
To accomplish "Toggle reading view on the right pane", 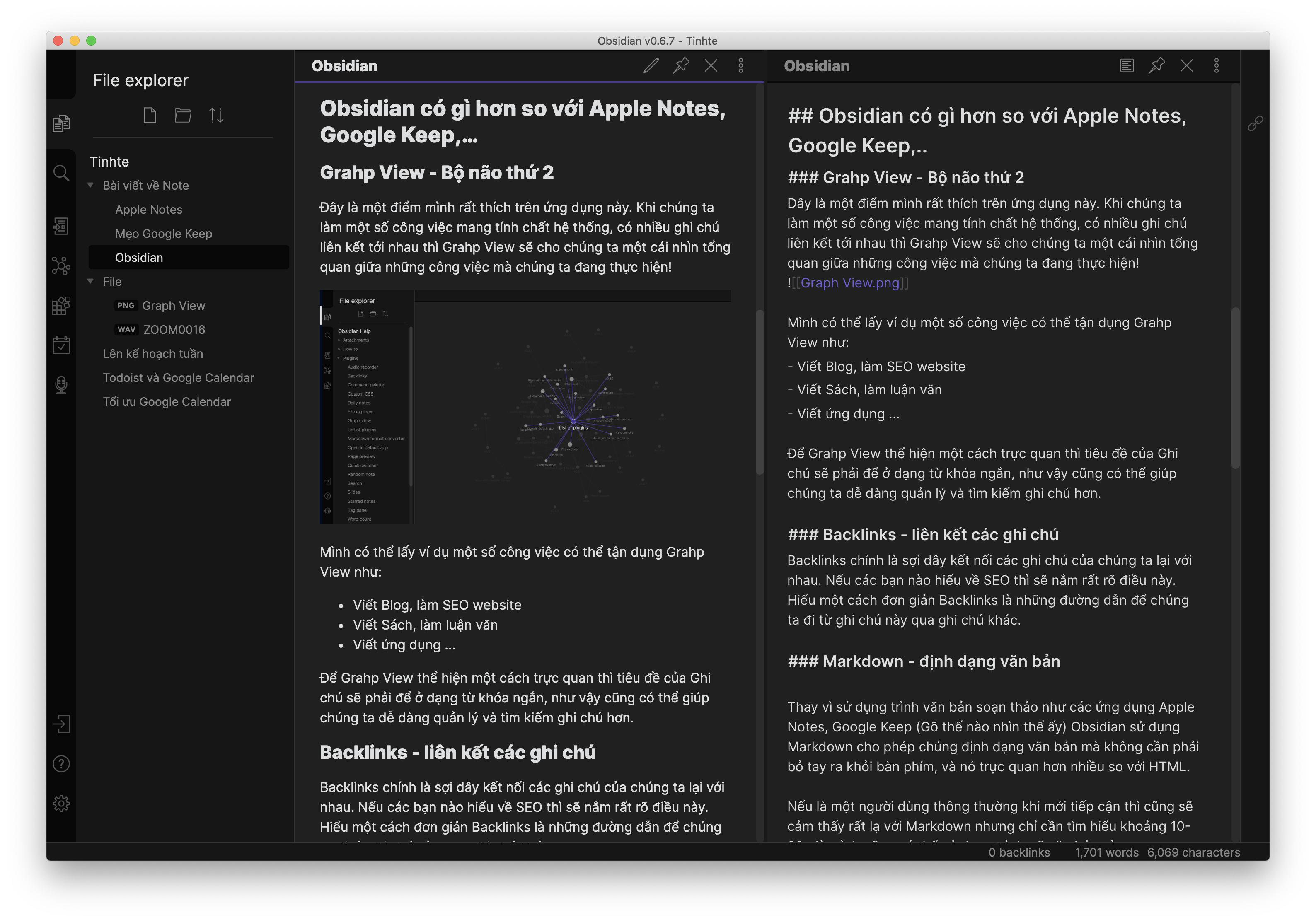I will point(1126,65).
